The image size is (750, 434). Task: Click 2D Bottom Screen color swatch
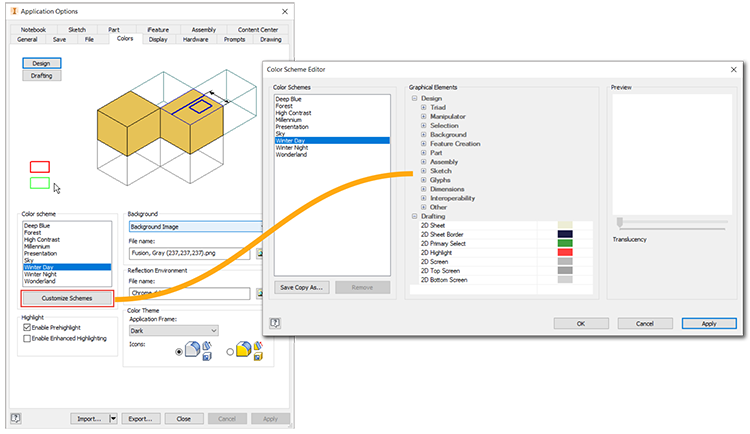point(565,279)
